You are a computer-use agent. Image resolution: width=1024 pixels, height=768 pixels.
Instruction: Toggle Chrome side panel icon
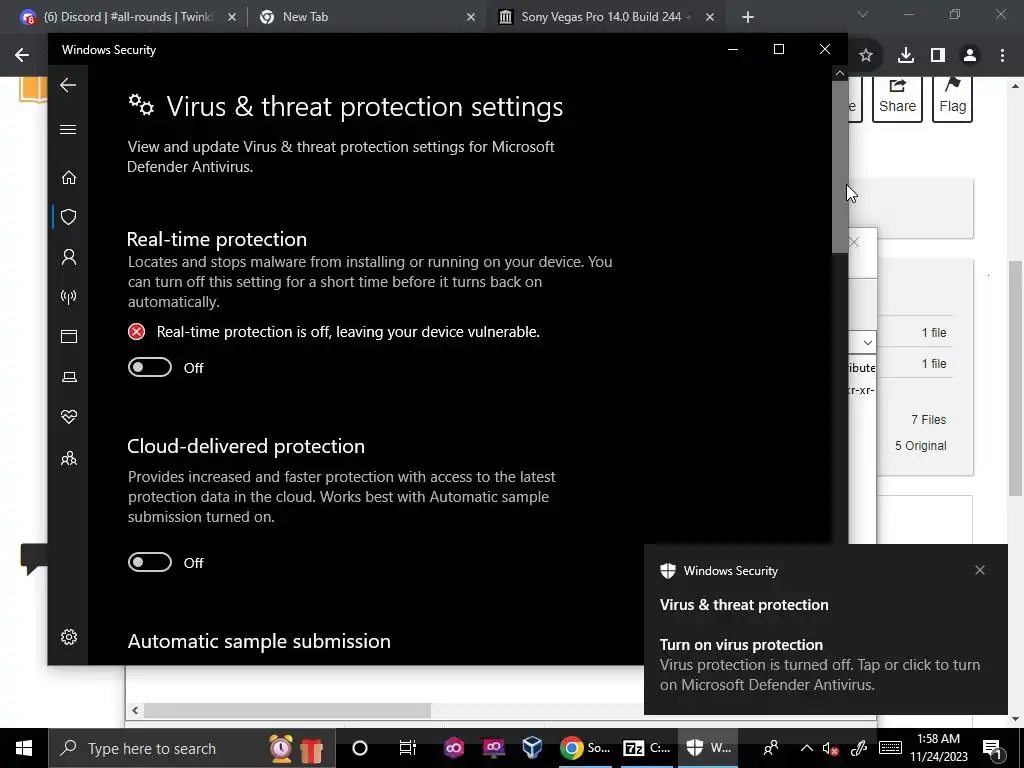click(938, 56)
